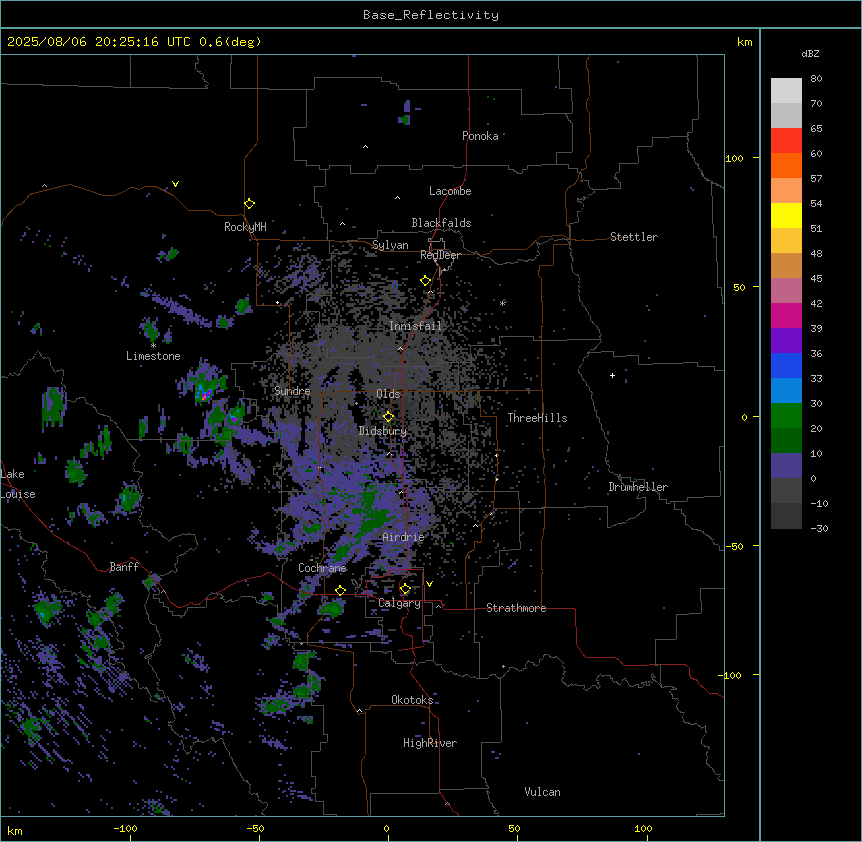Click the -30 value on dBZ legend
This screenshot has height=842, width=862.
coord(819,528)
